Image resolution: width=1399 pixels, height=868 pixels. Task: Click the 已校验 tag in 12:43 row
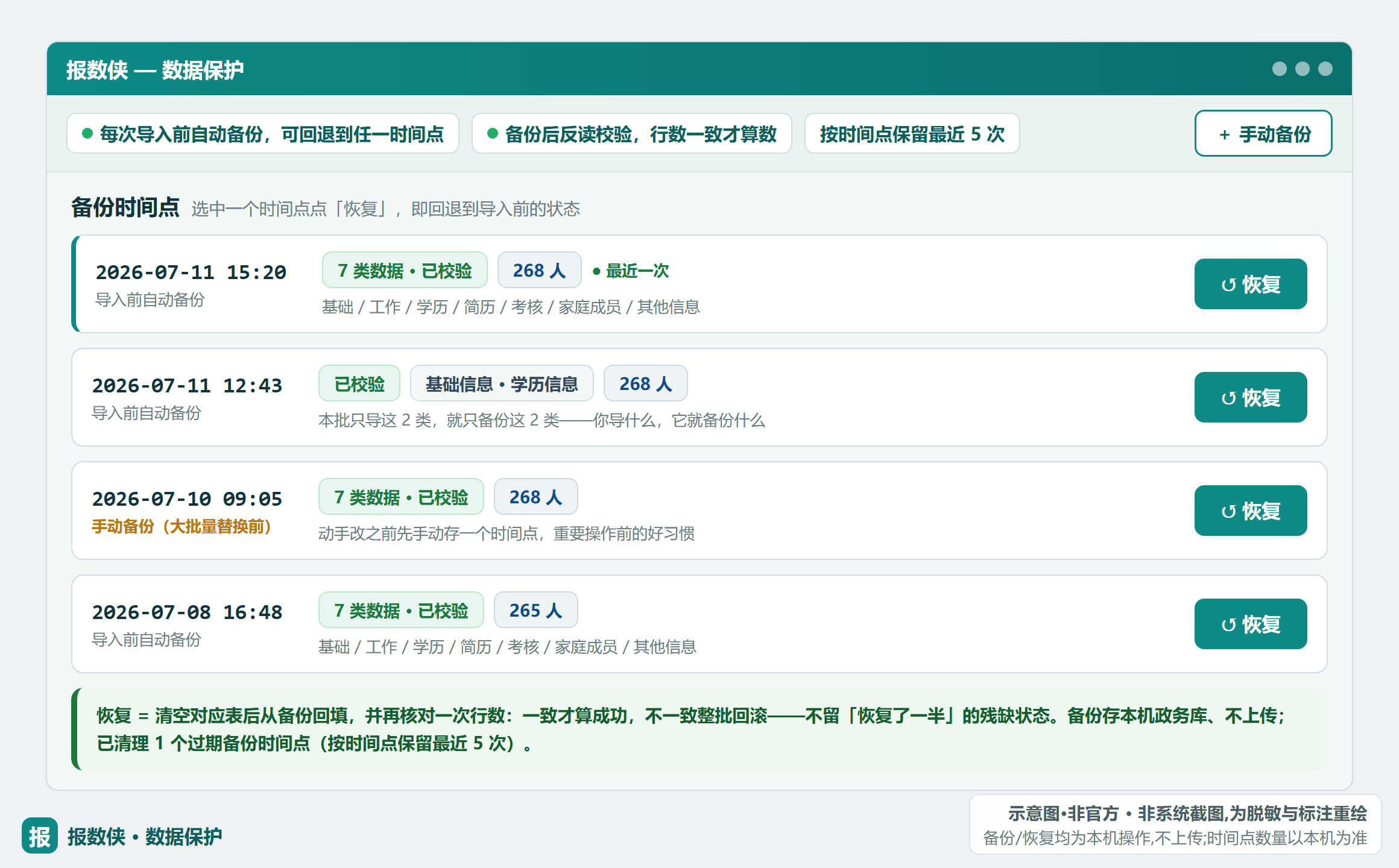point(359,383)
